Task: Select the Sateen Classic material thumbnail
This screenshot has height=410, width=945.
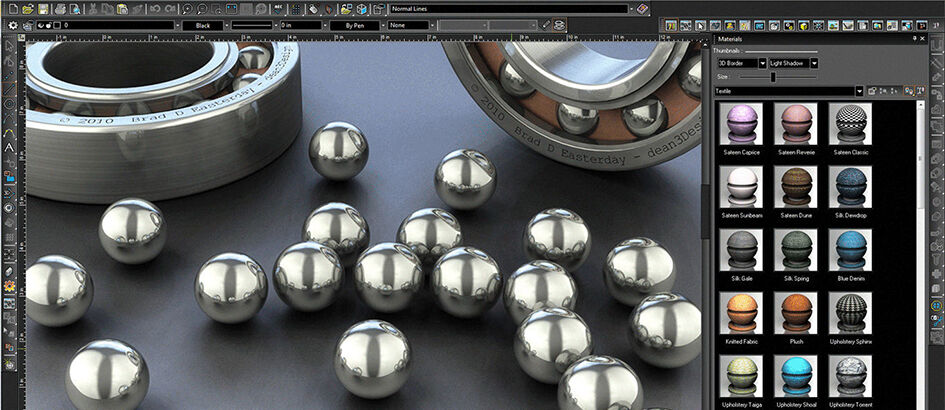Action: [850, 123]
